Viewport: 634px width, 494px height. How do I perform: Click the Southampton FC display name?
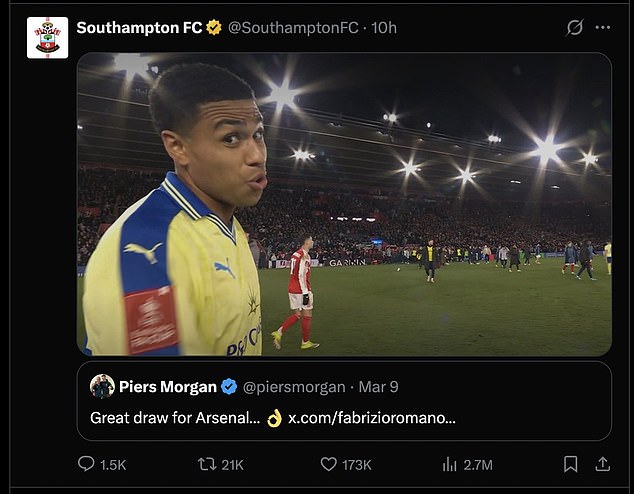click(139, 27)
